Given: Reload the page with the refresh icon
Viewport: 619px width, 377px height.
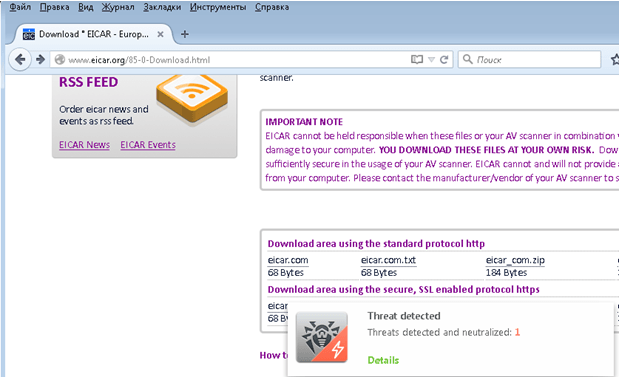Looking at the screenshot, I should point(444,60).
